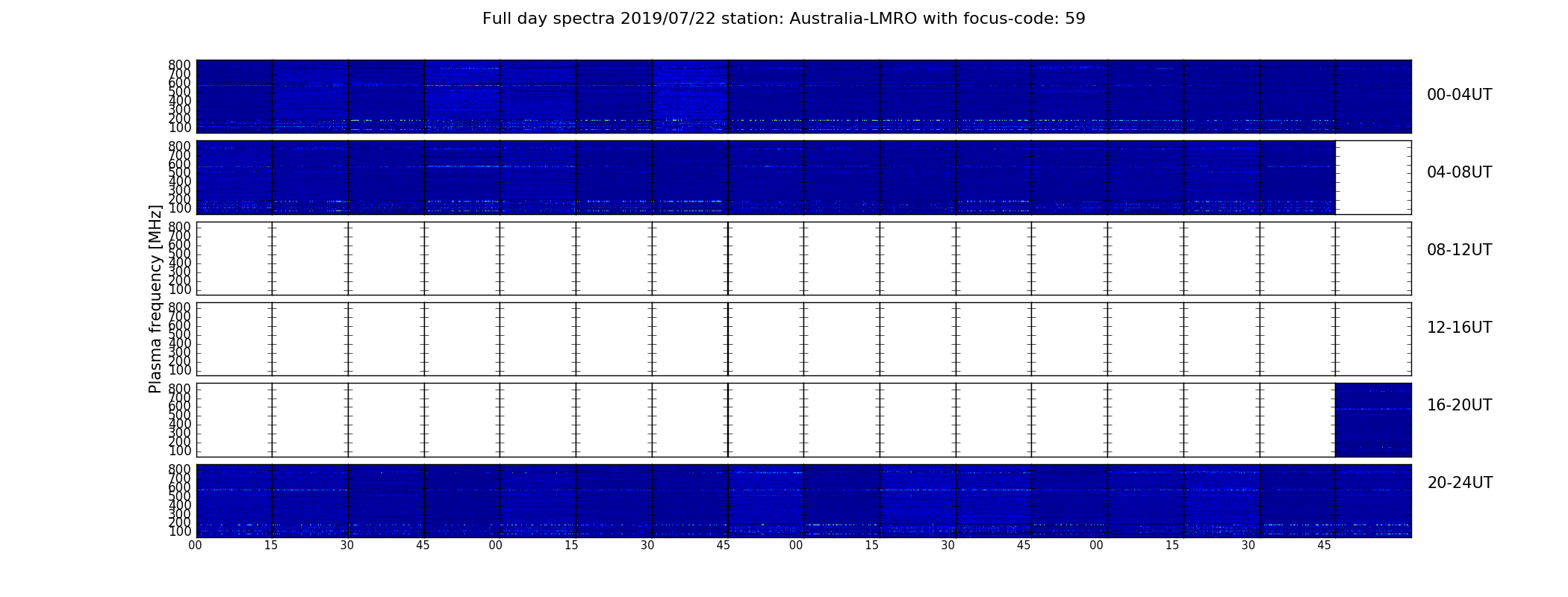The height and width of the screenshot is (597, 1568).
Task: Select the 16-20UT time range label
Action: point(1459,405)
